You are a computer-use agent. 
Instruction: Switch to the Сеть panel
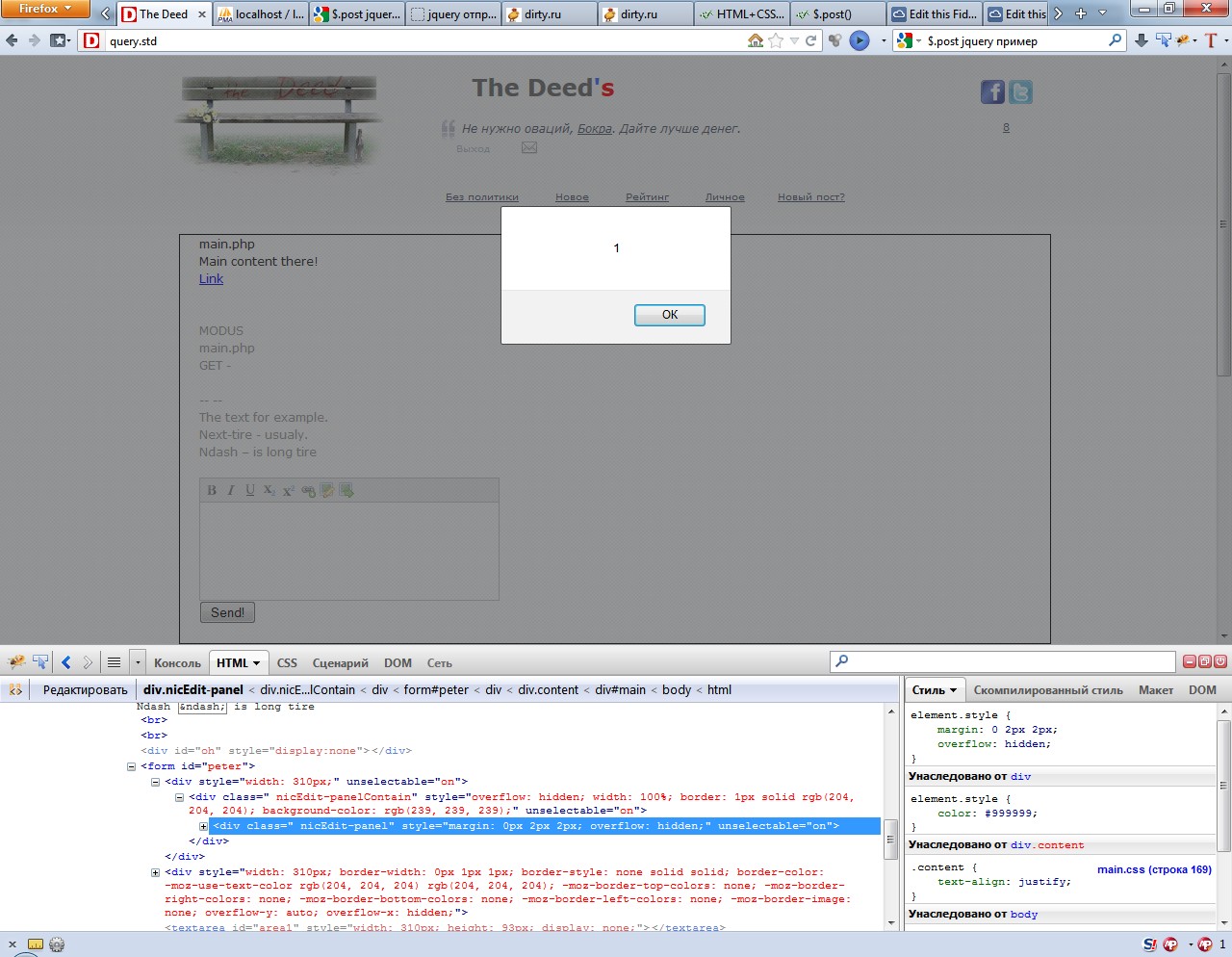[x=439, y=662]
